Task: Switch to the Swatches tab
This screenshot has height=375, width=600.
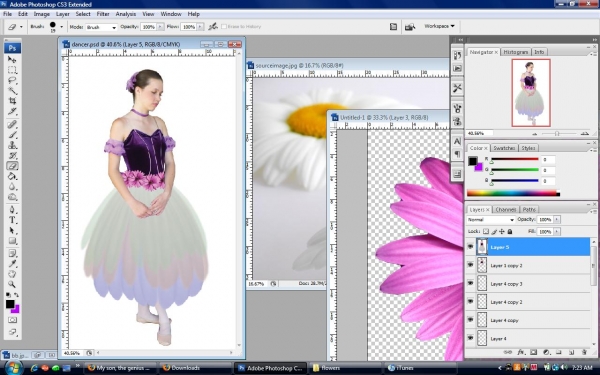Action: (x=504, y=148)
